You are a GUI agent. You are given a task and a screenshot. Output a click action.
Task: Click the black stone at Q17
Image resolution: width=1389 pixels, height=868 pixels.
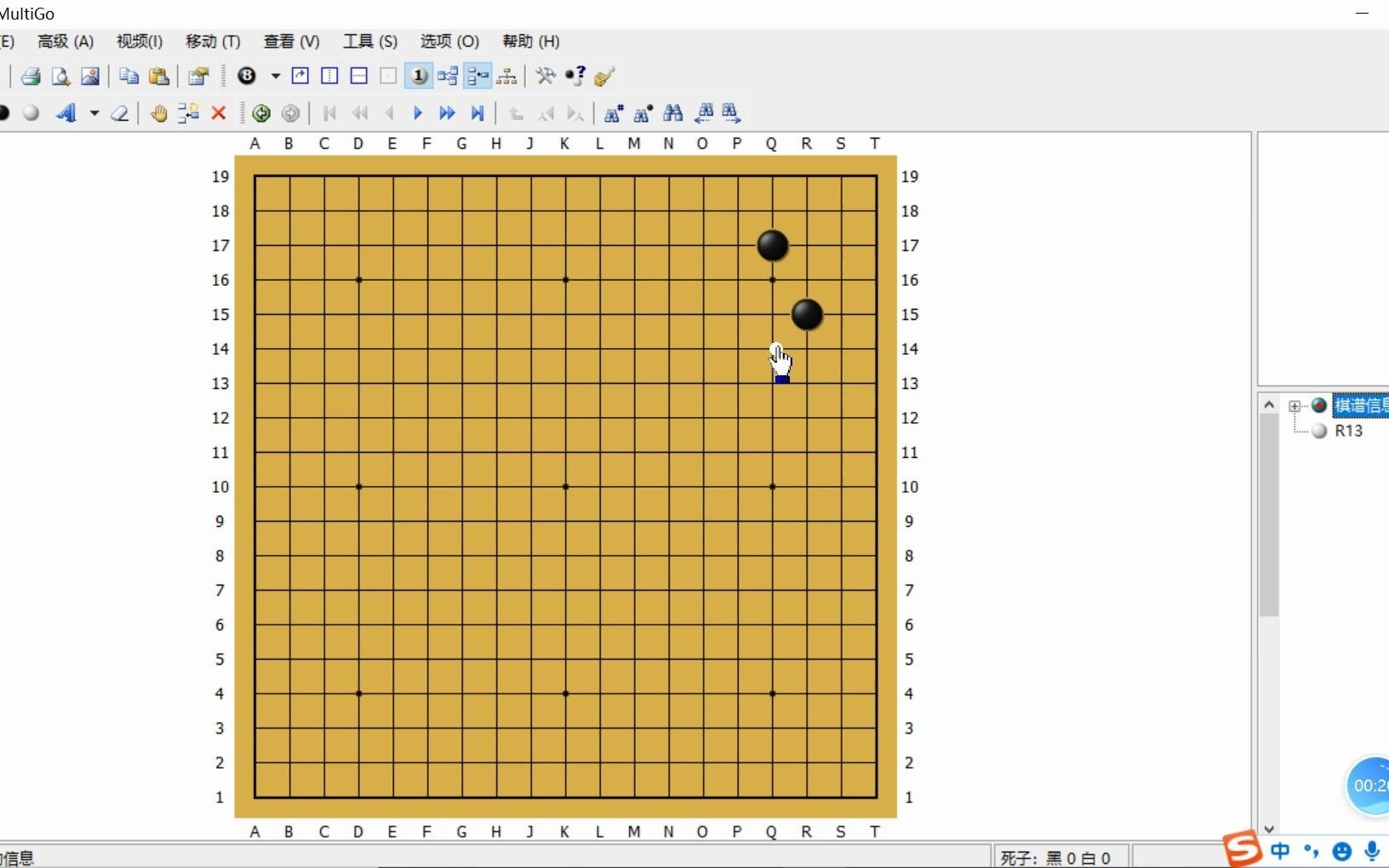[x=773, y=245]
